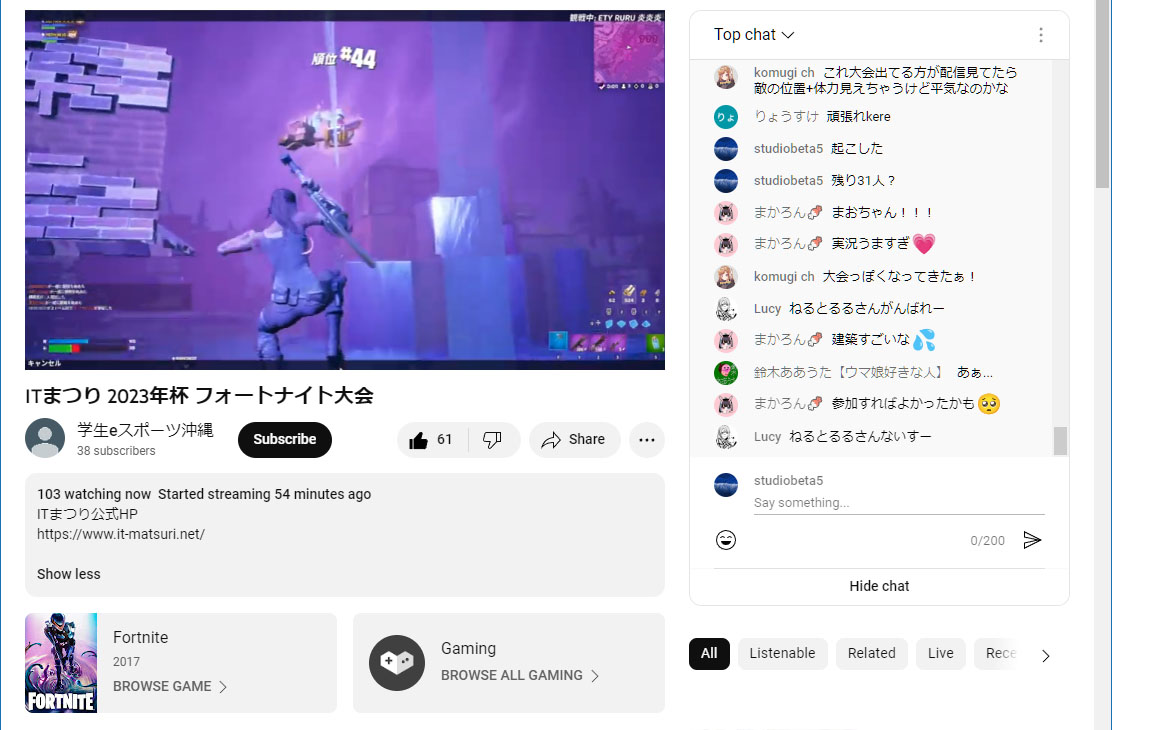The height and width of the screenshot is (730, 1152).
Task: Open Lucy avatar on ないすー message
Action: click(x=726, y=436)
